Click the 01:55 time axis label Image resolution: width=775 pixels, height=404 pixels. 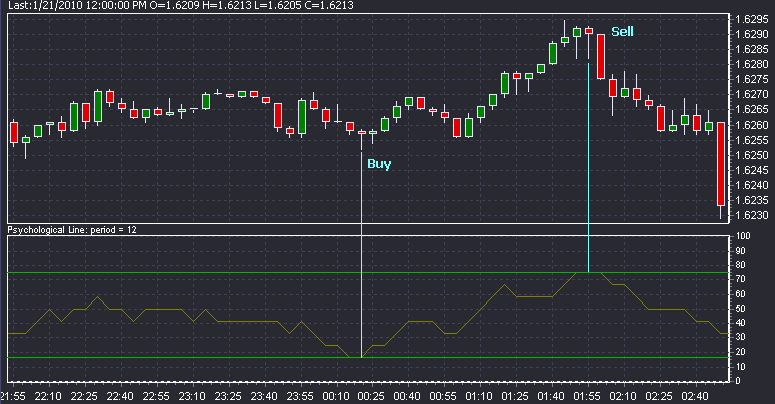pos(587,396)
